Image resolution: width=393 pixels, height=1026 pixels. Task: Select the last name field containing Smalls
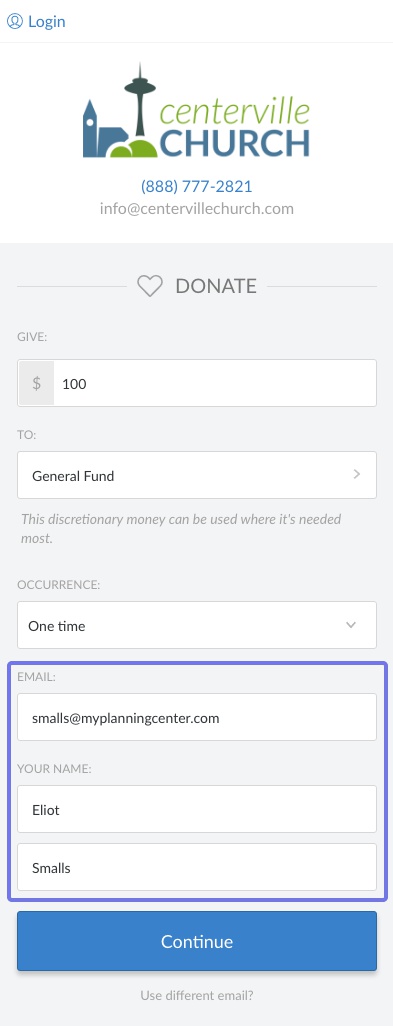pos(197,867)
